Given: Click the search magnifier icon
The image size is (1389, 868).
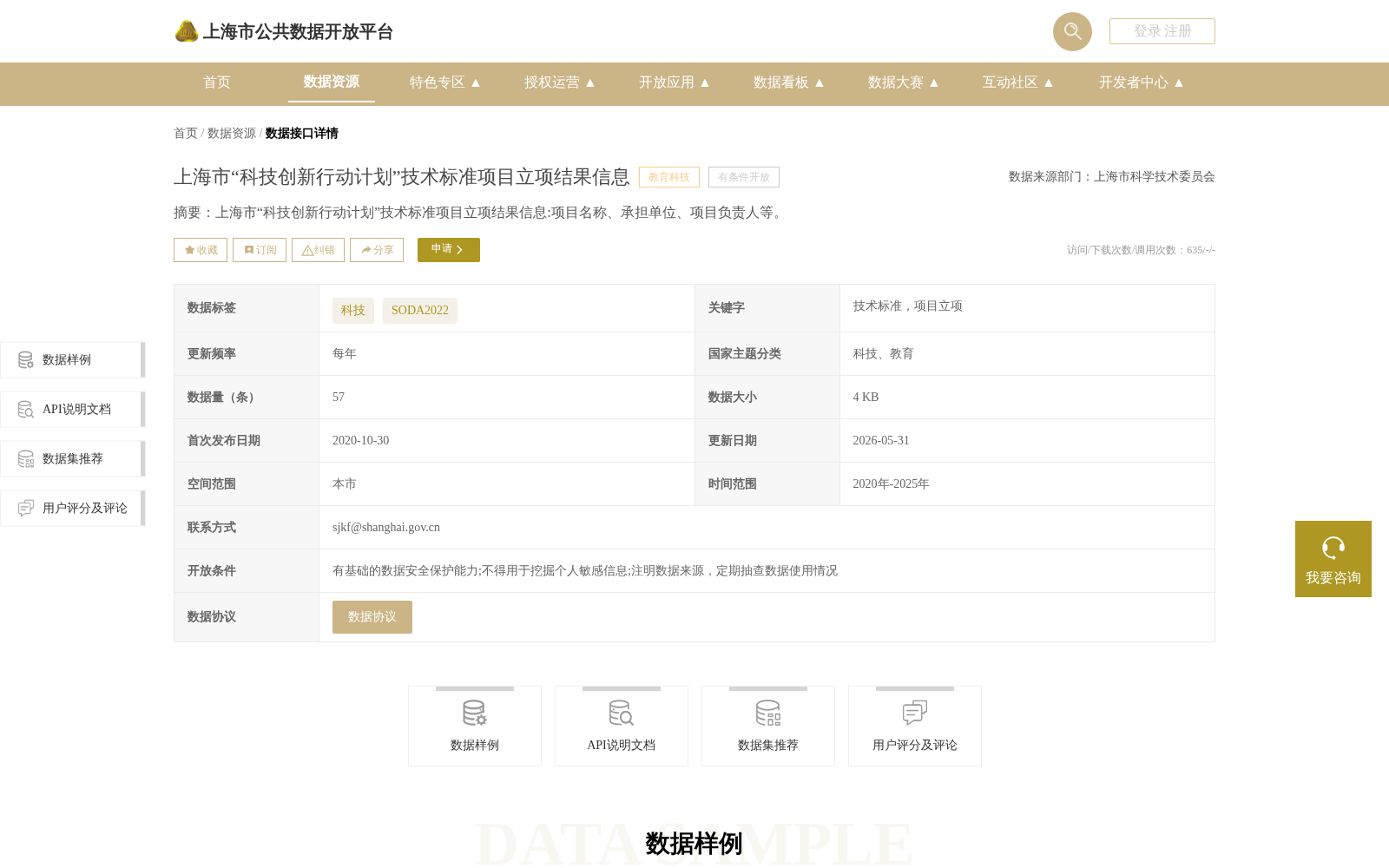Looking at the screenshot, I should [1072, 31].
